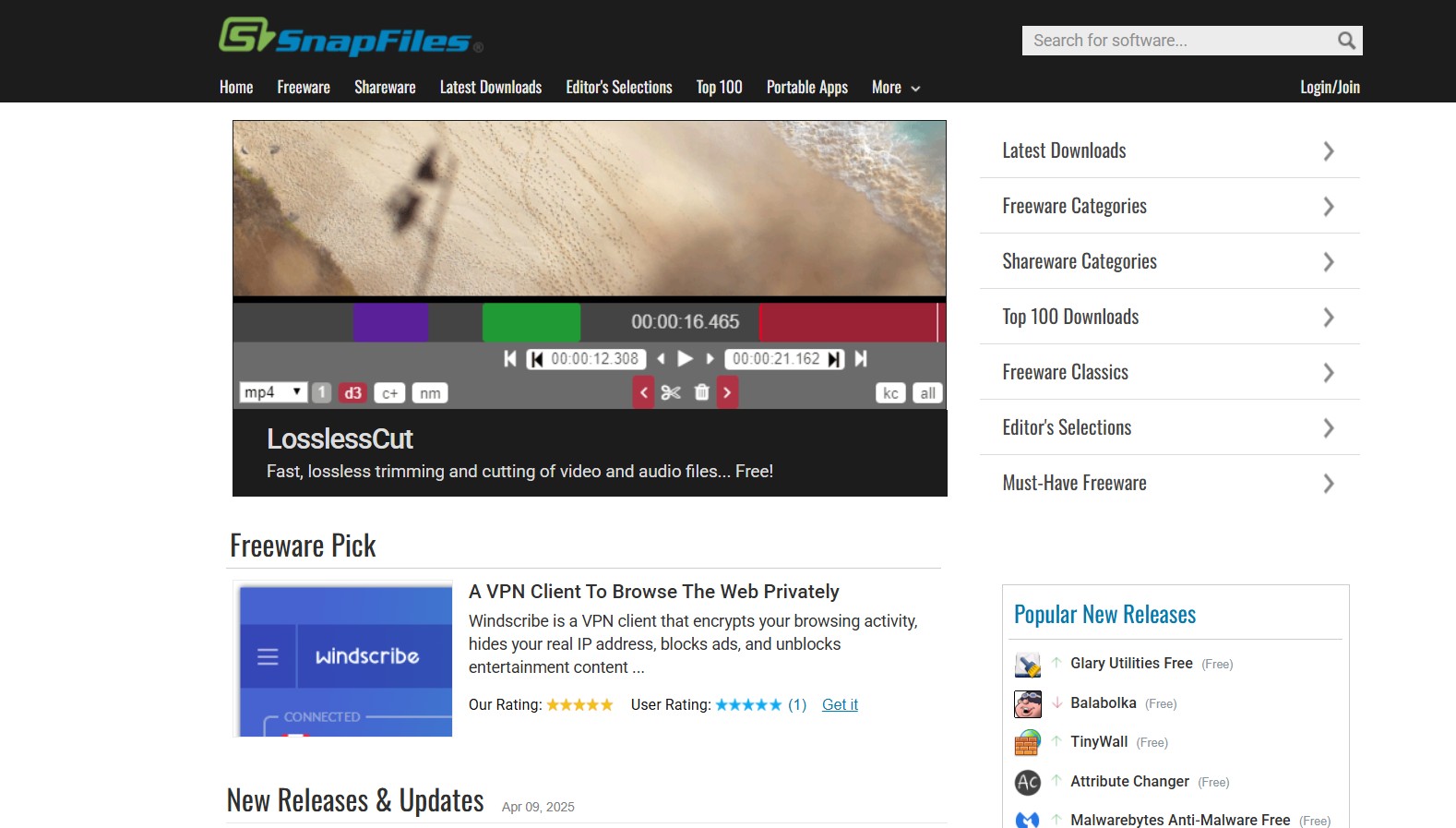Screen dimensions: 1456x828
Task: Click the Login/Join link
Action: (x=1330, y=88)
